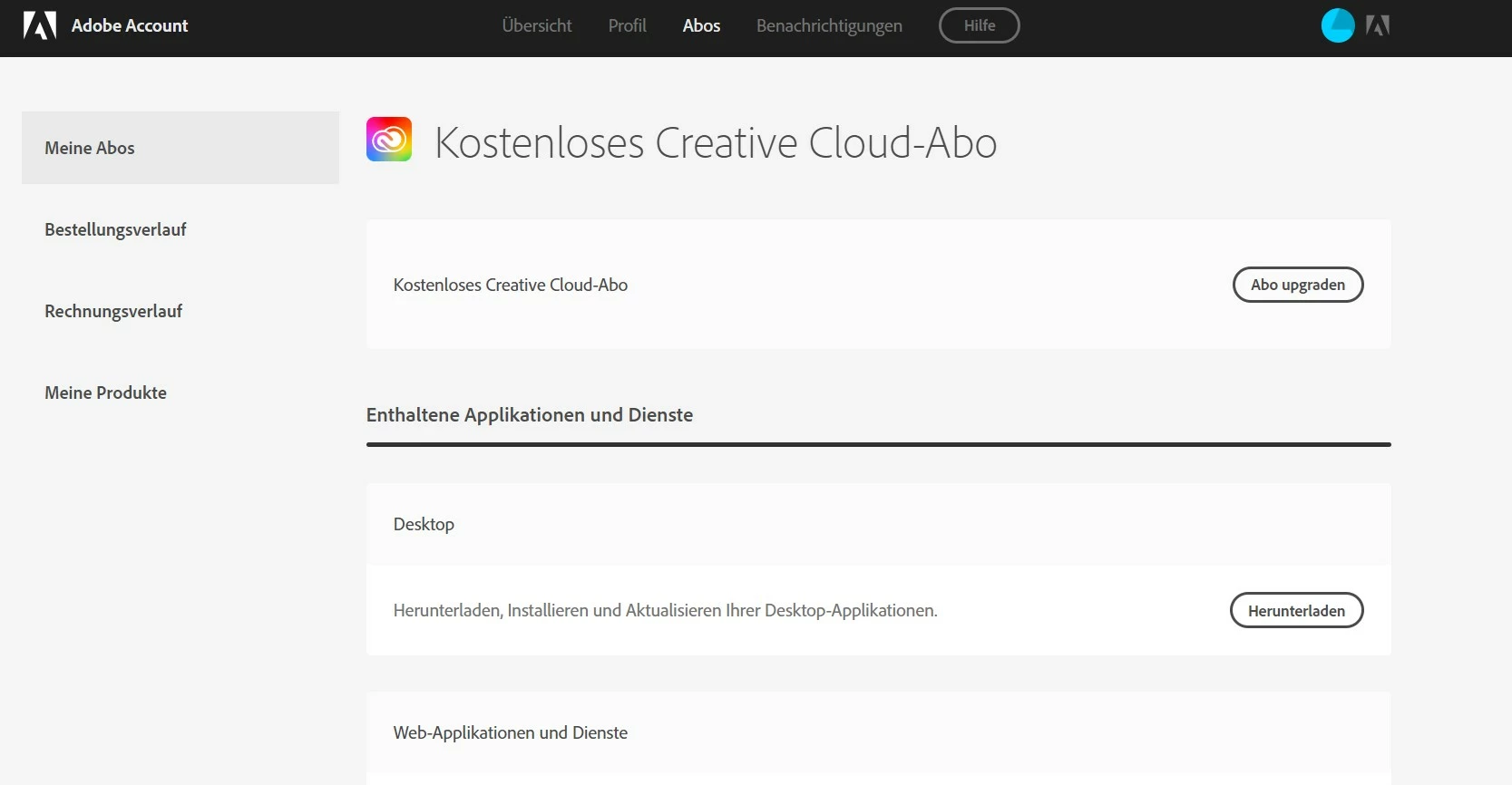This screenshot has width=1512, height=785.
Task: Click the Kostenloses Creative Cloud-Abo page heading
Action: point(716,142)
